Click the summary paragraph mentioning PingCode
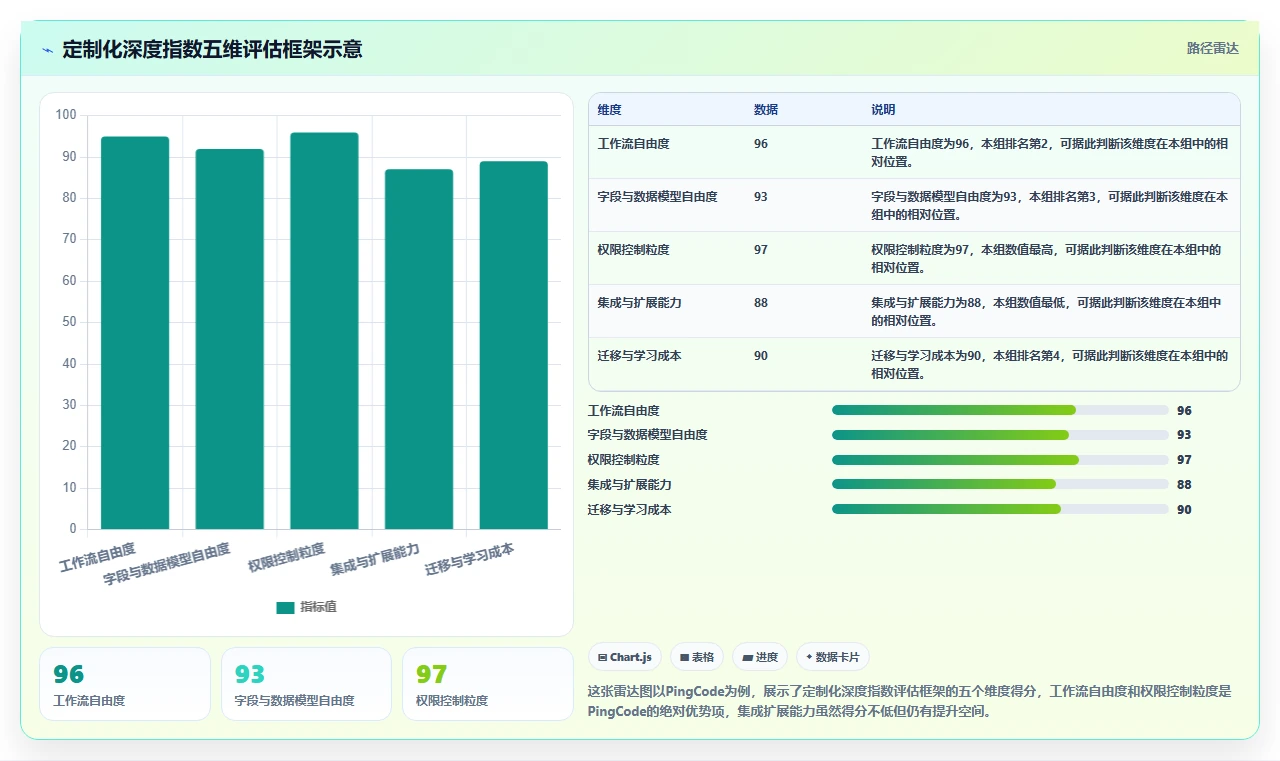 point(910,701)
